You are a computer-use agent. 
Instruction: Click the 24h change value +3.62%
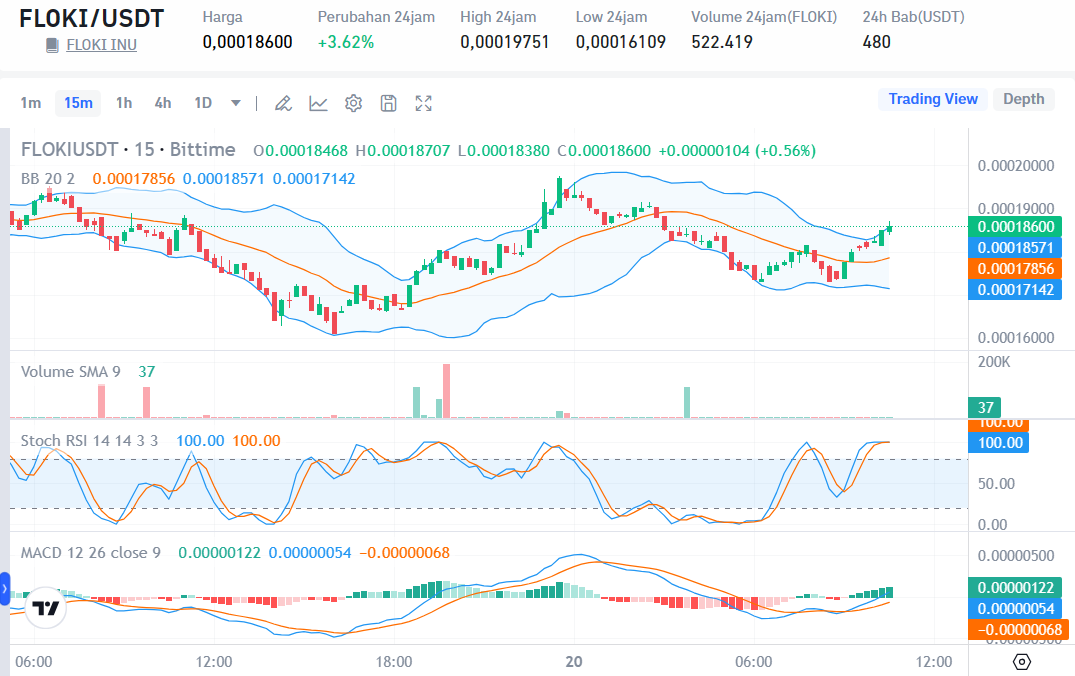pos(346,43)
